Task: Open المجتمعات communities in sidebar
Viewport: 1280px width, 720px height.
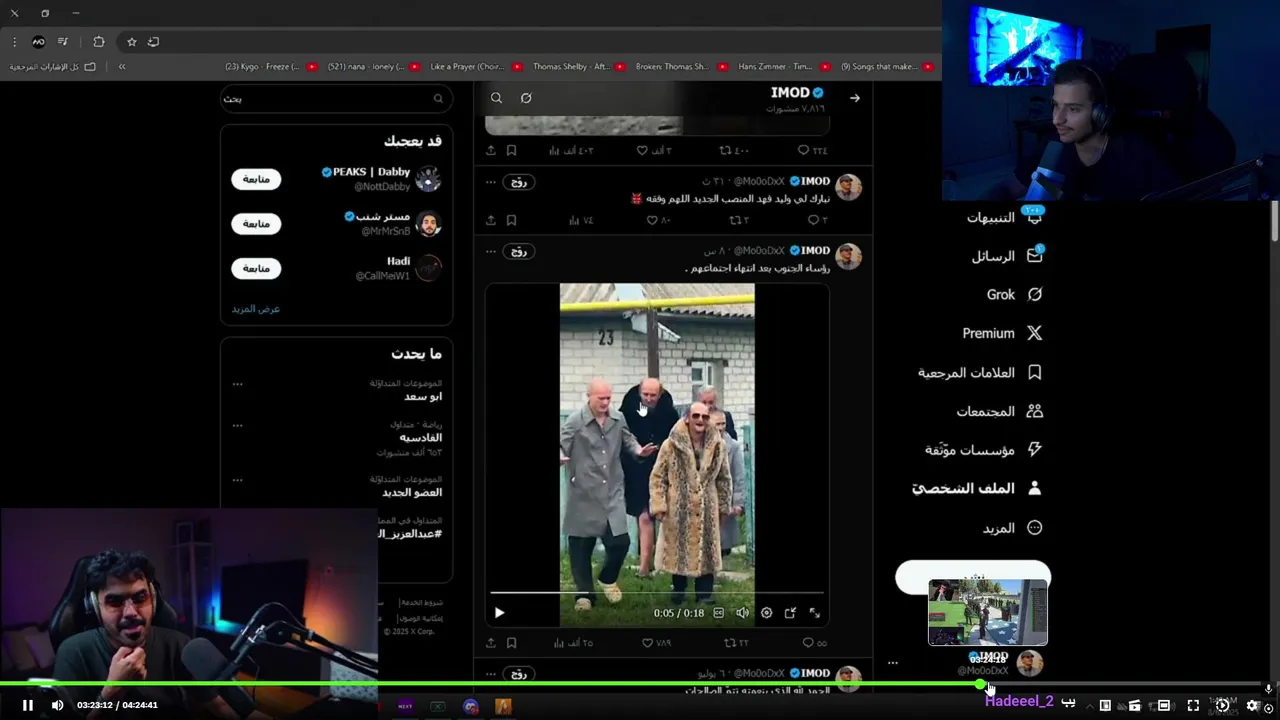Action: (1000, 411)
